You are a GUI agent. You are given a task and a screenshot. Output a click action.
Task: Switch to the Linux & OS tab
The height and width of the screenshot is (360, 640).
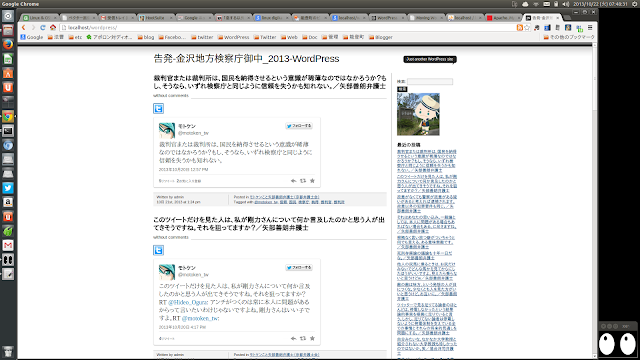(40, 18)
